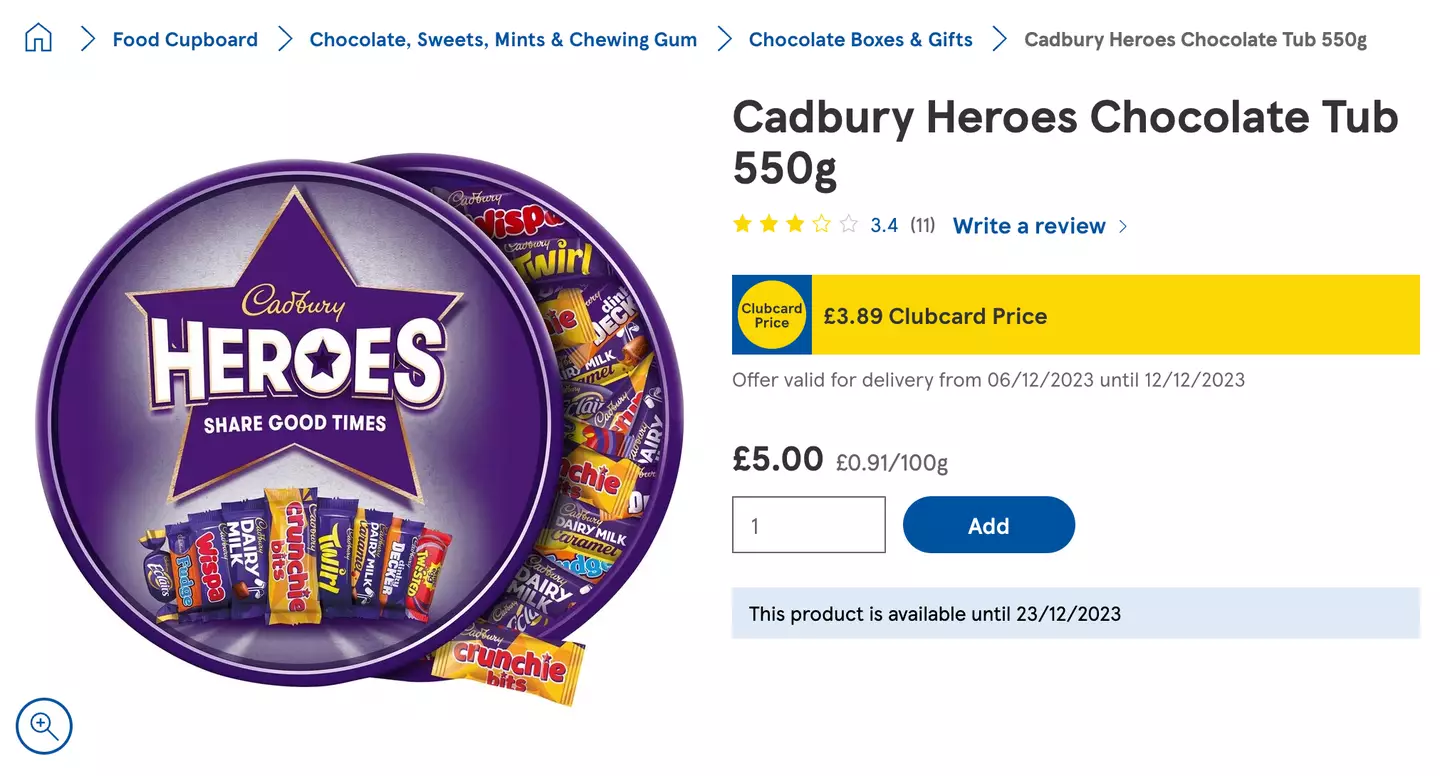Click Write a review
Viewport: 1440px width, 776px height.
coord(1029,226)
